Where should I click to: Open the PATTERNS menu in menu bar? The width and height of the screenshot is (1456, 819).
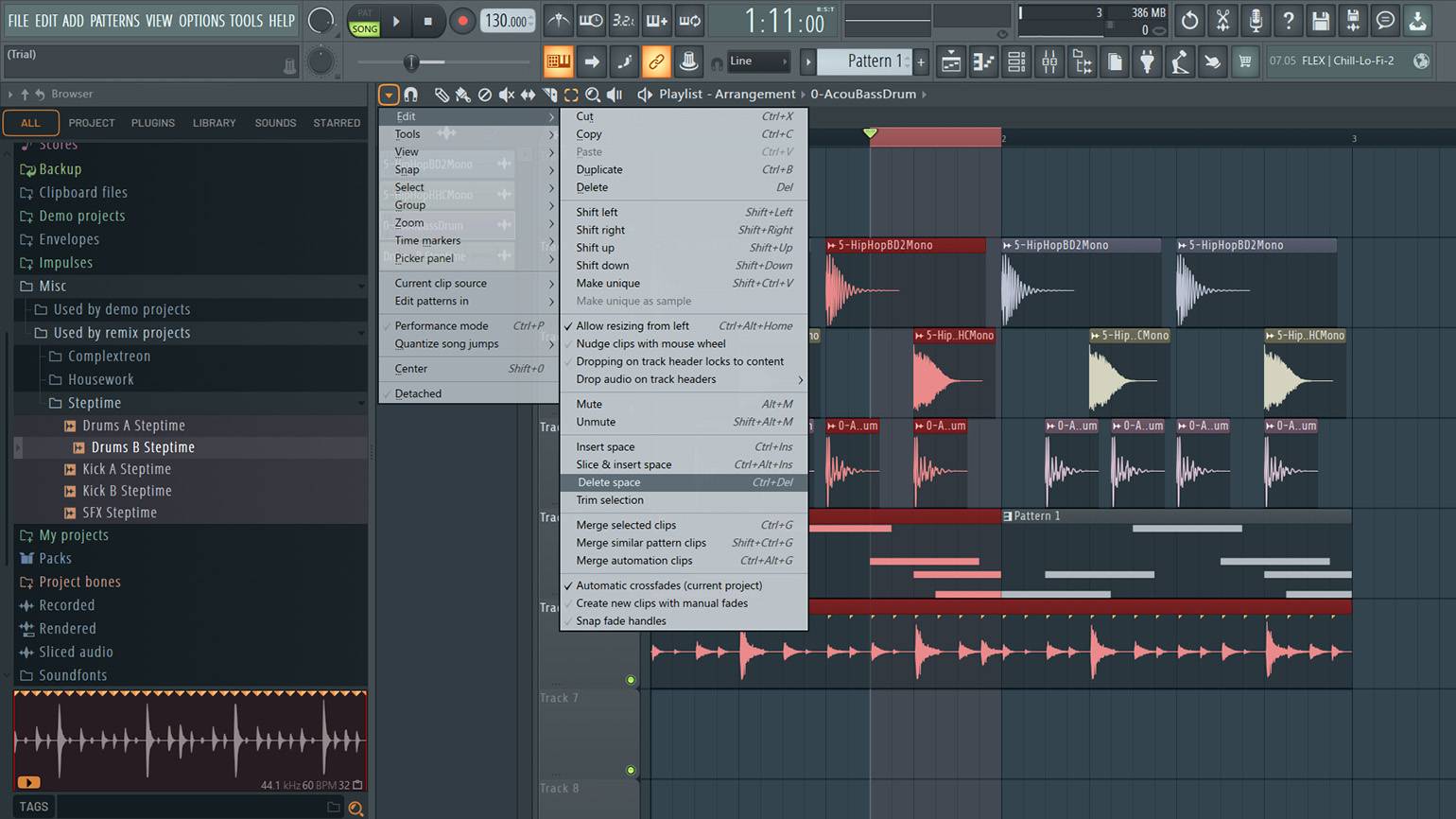(x=114, y=21)
